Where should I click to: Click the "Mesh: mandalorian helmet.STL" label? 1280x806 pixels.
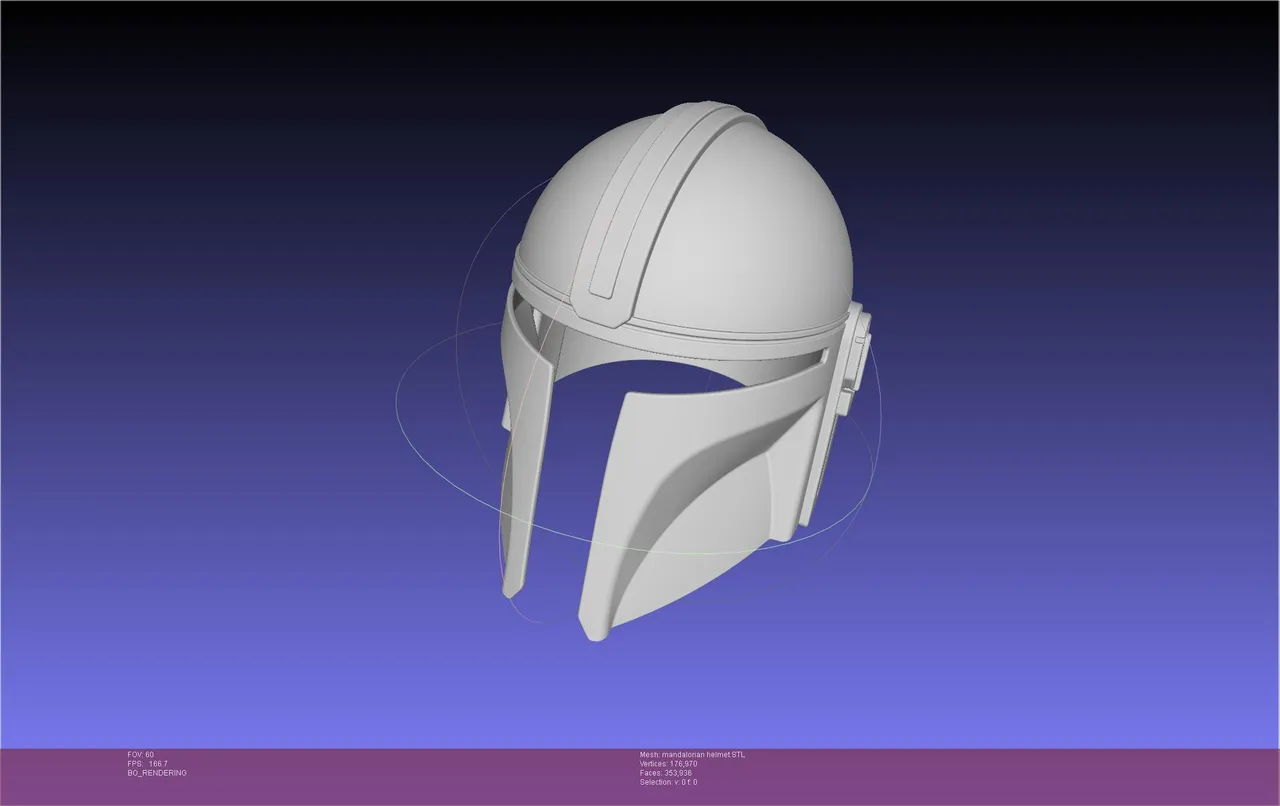(x=692, y=754)
